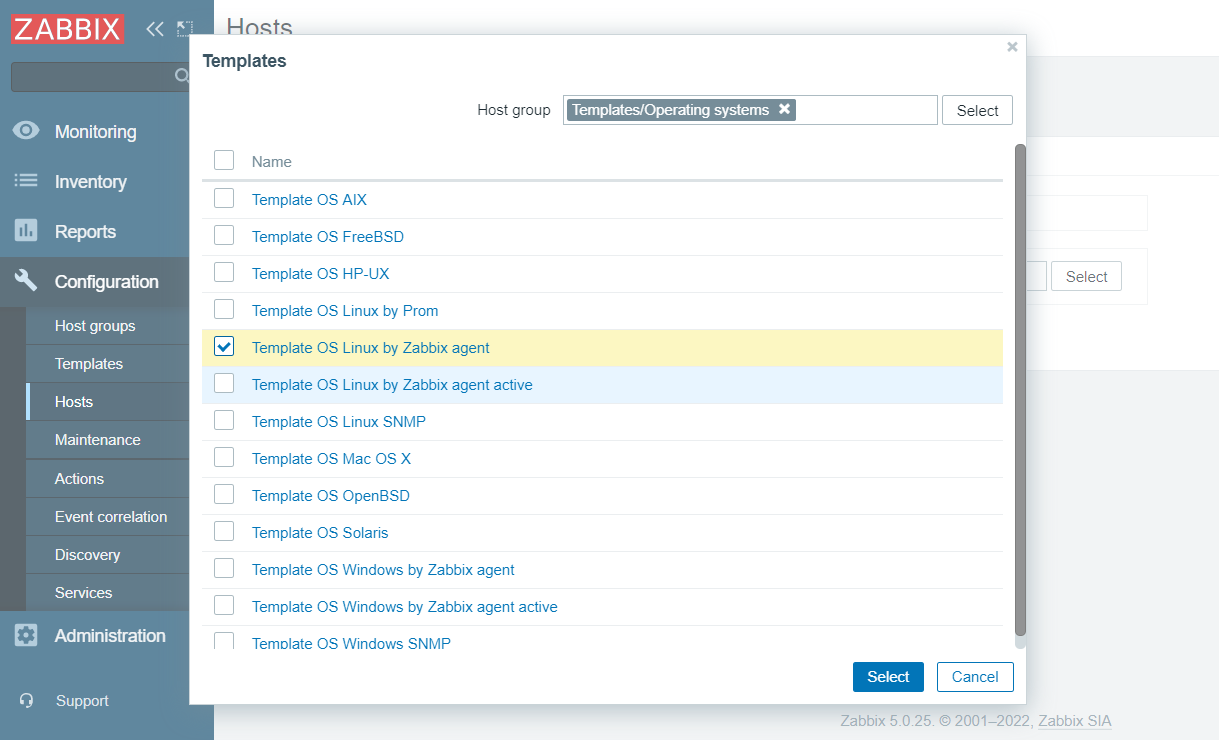This screenshot has width=1219, height=740.
Task: Expand the Configuration menu section
Action: [x=106, y=282]
